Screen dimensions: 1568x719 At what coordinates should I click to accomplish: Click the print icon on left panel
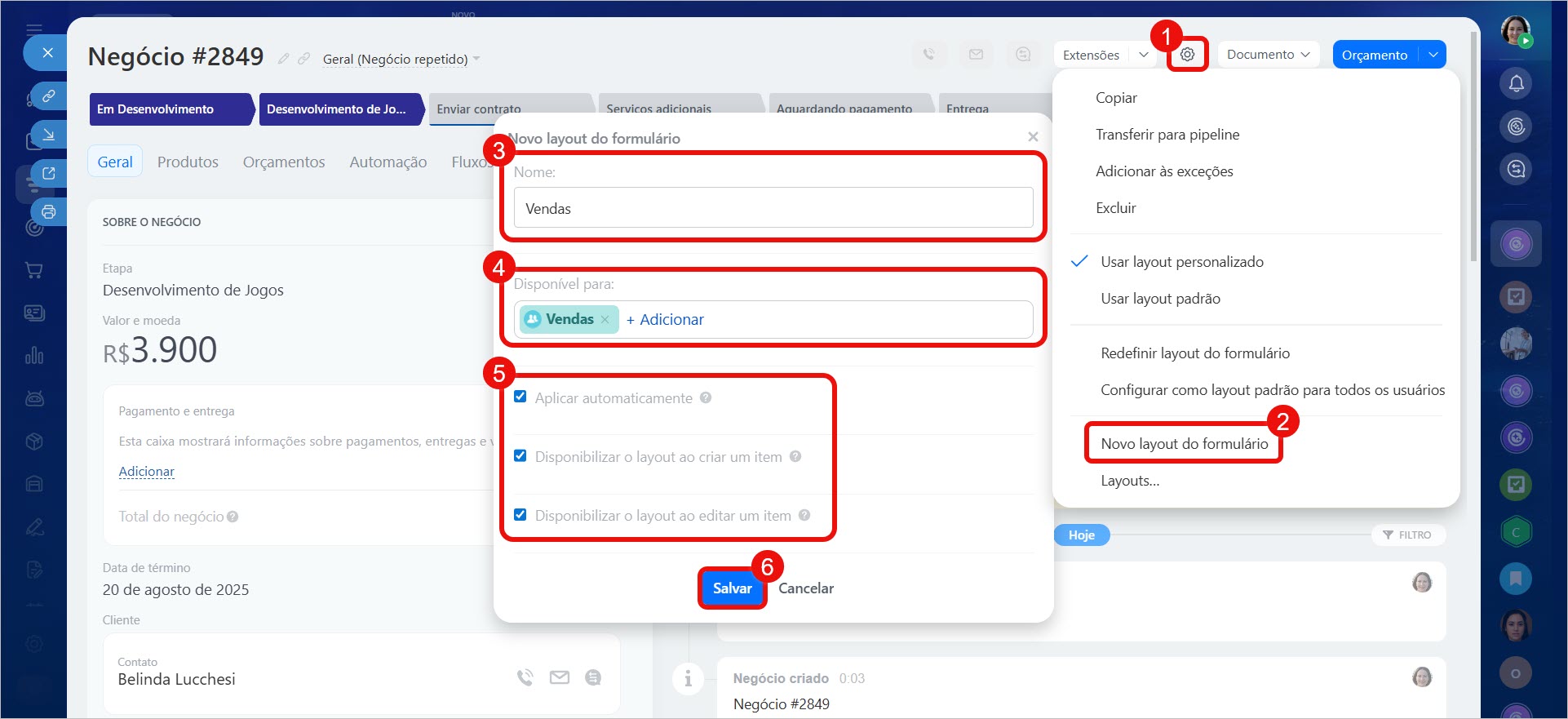tap(49, 212)
